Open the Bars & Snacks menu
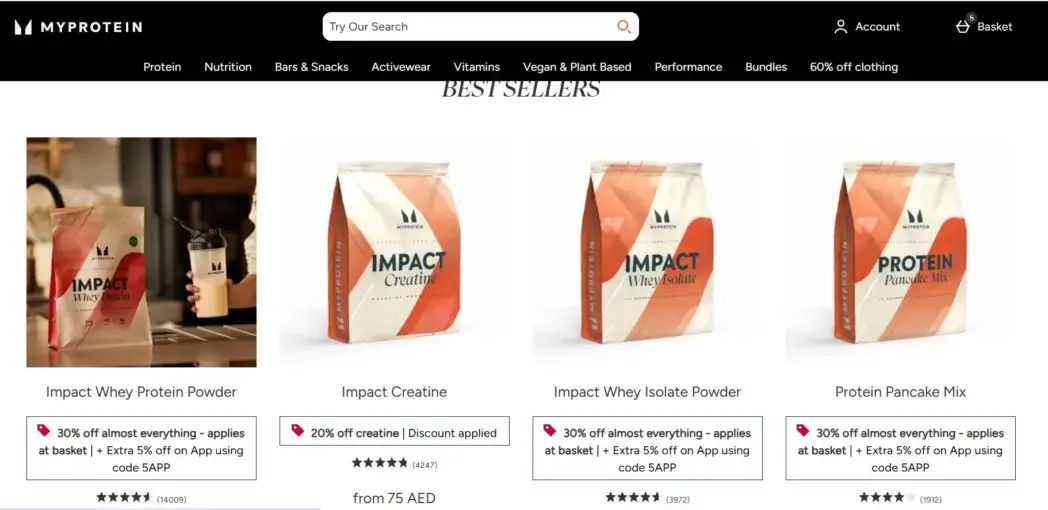1048x510 pixels. click(311, 67)
